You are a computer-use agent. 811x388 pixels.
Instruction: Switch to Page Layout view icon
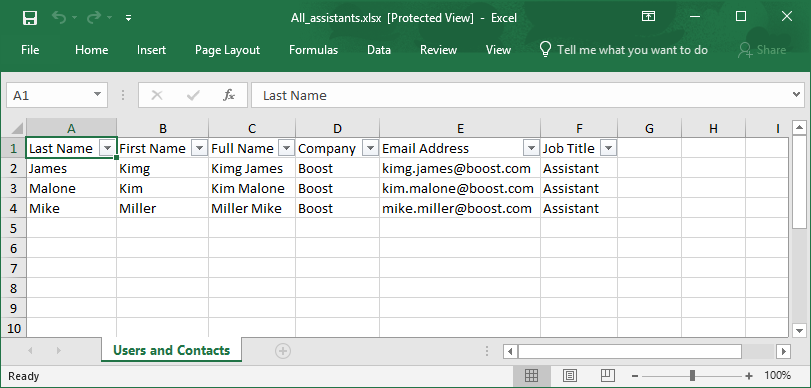(569, 375)
